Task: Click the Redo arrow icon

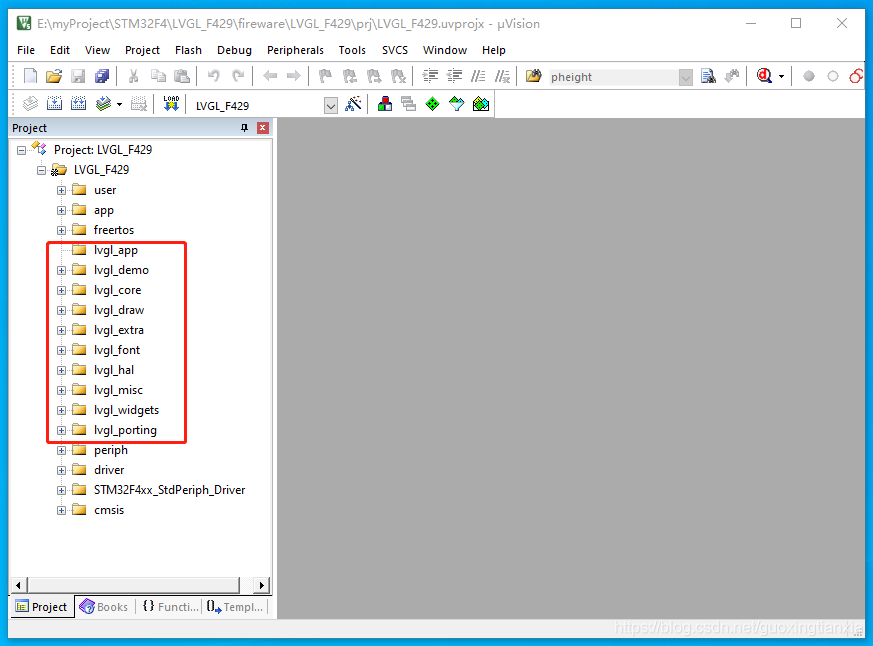Action: pos(238,76)
